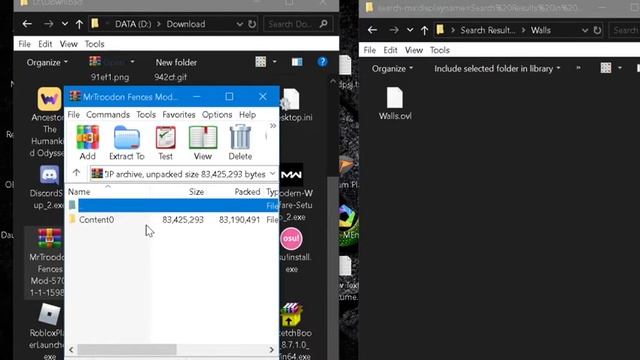Image resolution: width=640 pixels, height=360 pixels.
Task: Click DATA (D:) breadcrumb in address bar
Action: (133, 24)
